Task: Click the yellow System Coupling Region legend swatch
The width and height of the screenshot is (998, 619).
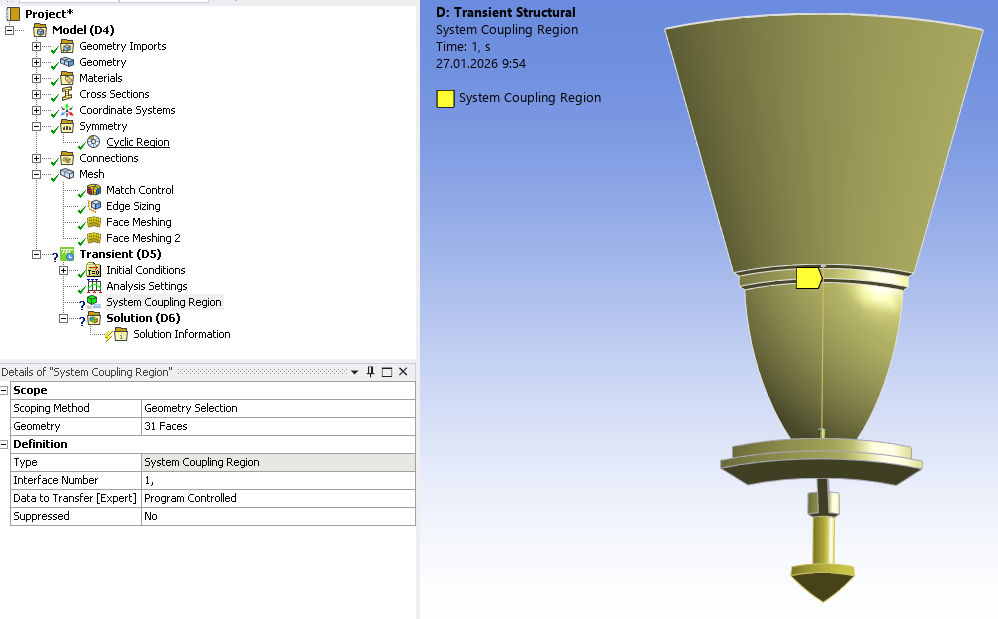Action: [445, 98]
